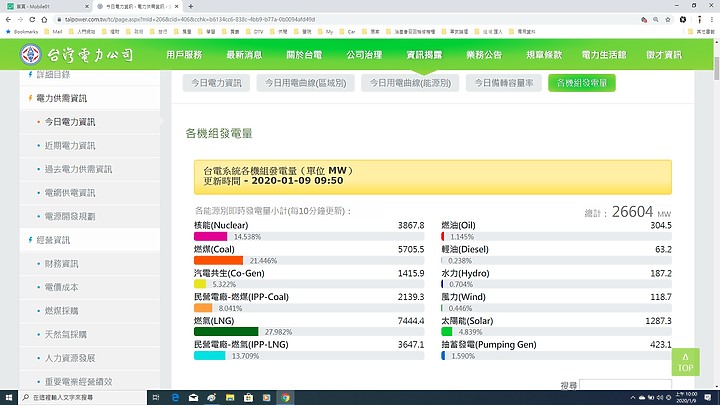Switch to the Mobile01 tab
Screen dimensions: 720x405
click(x=46, y=6)
